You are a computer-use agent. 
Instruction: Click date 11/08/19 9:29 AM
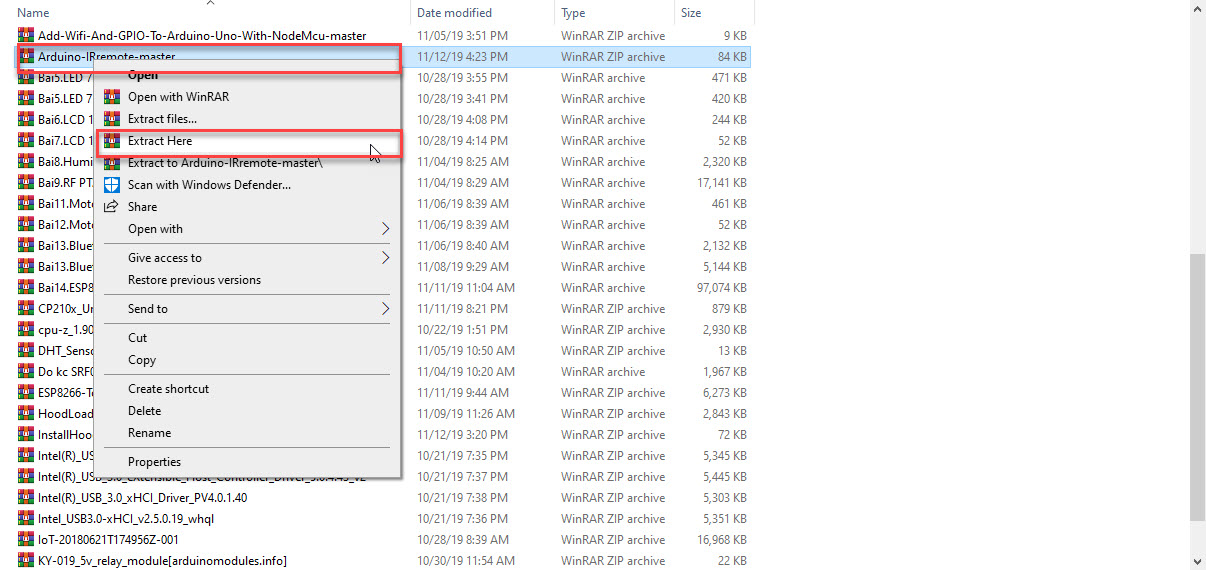pos(461,267)
